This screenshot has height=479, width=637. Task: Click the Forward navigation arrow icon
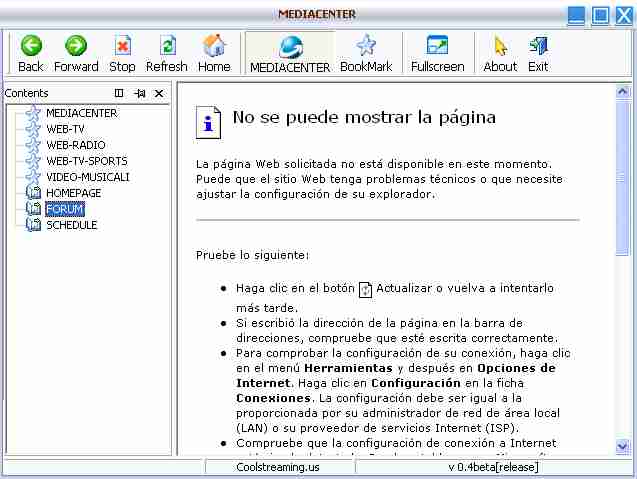pyautogui.click(x=76, y=46)
